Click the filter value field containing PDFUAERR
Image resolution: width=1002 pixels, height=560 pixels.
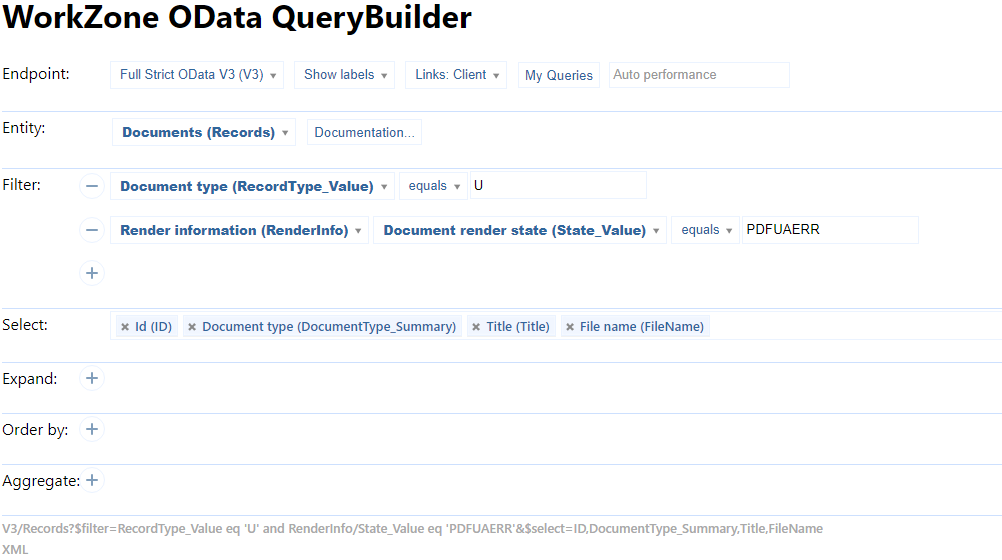point(830,229)
